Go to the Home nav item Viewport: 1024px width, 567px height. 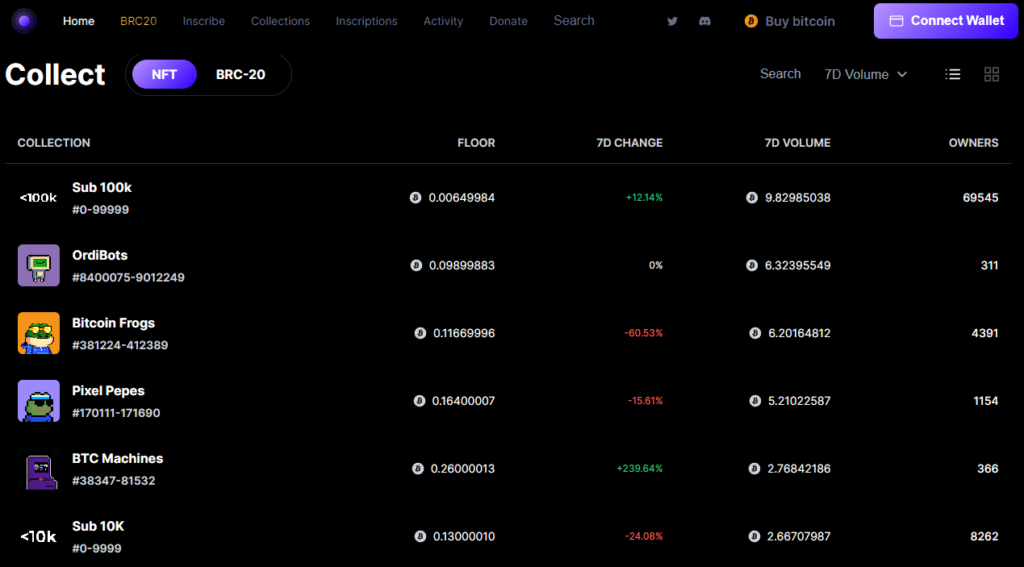[78, 21]
